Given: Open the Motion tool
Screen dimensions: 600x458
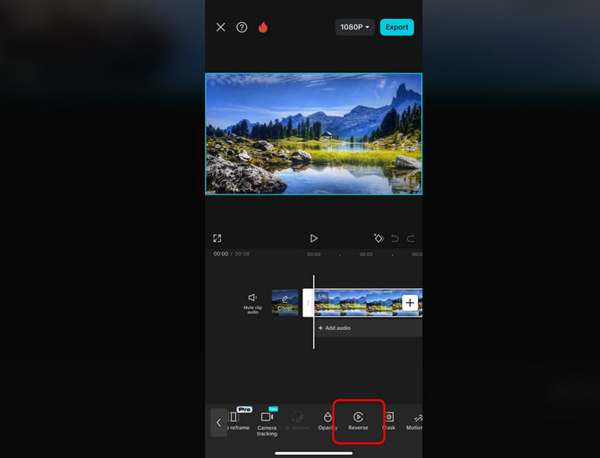Looking at the screenshot, I should [x=414, y=421].
